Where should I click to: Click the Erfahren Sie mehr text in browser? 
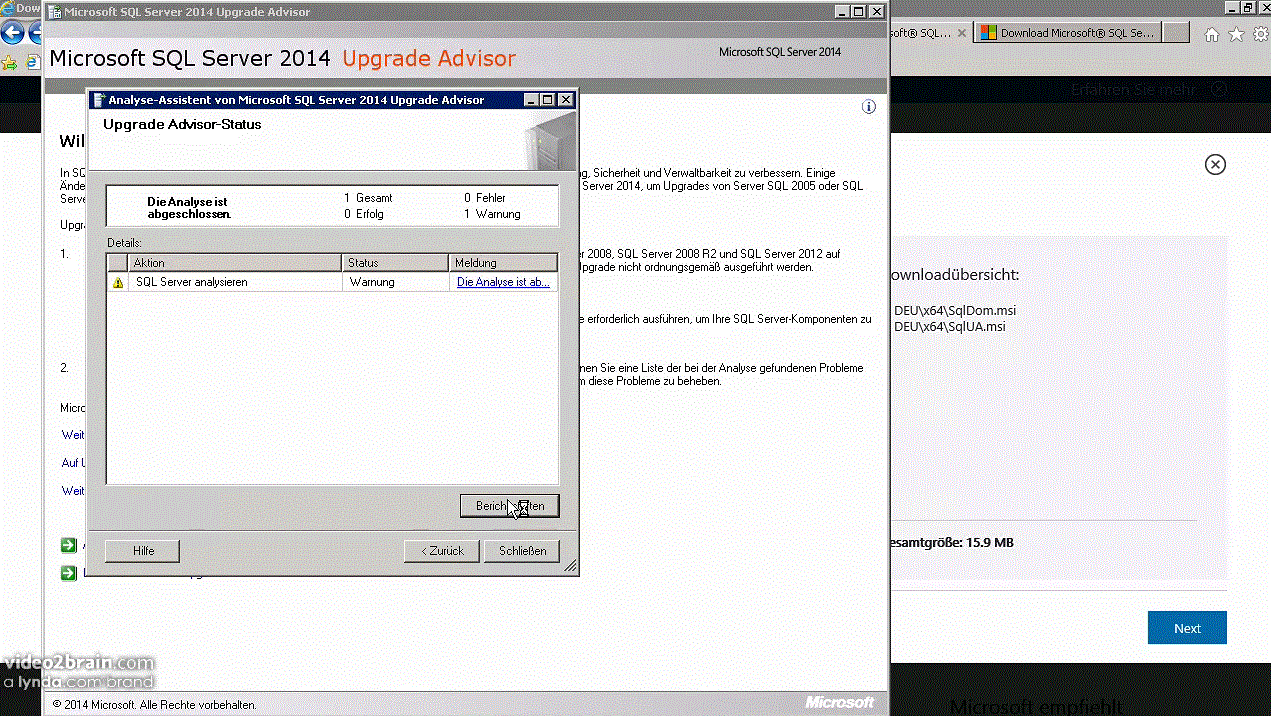tap(1132, 90)
